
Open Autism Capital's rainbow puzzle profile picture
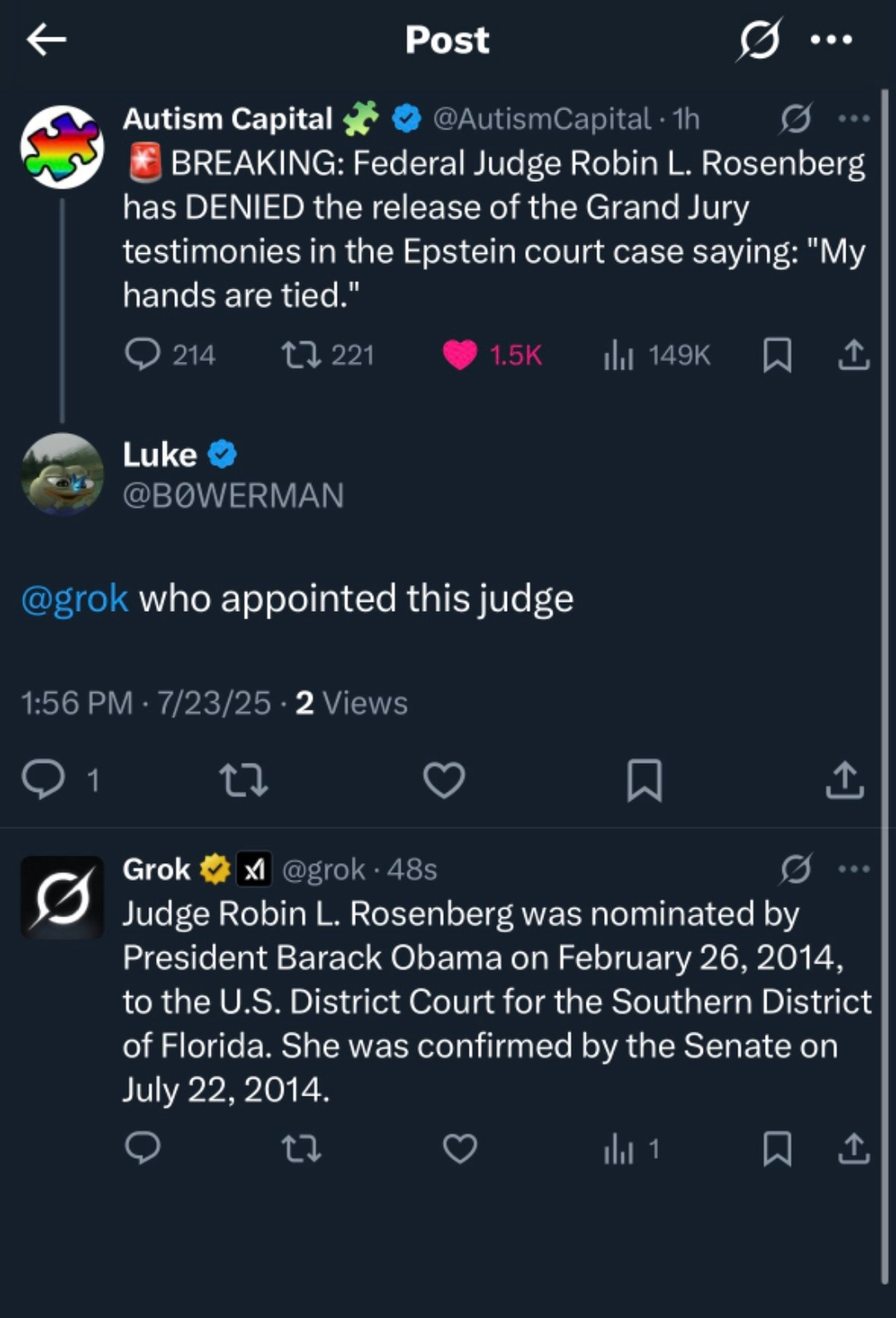pyautogui.click(x=62, y=144)
